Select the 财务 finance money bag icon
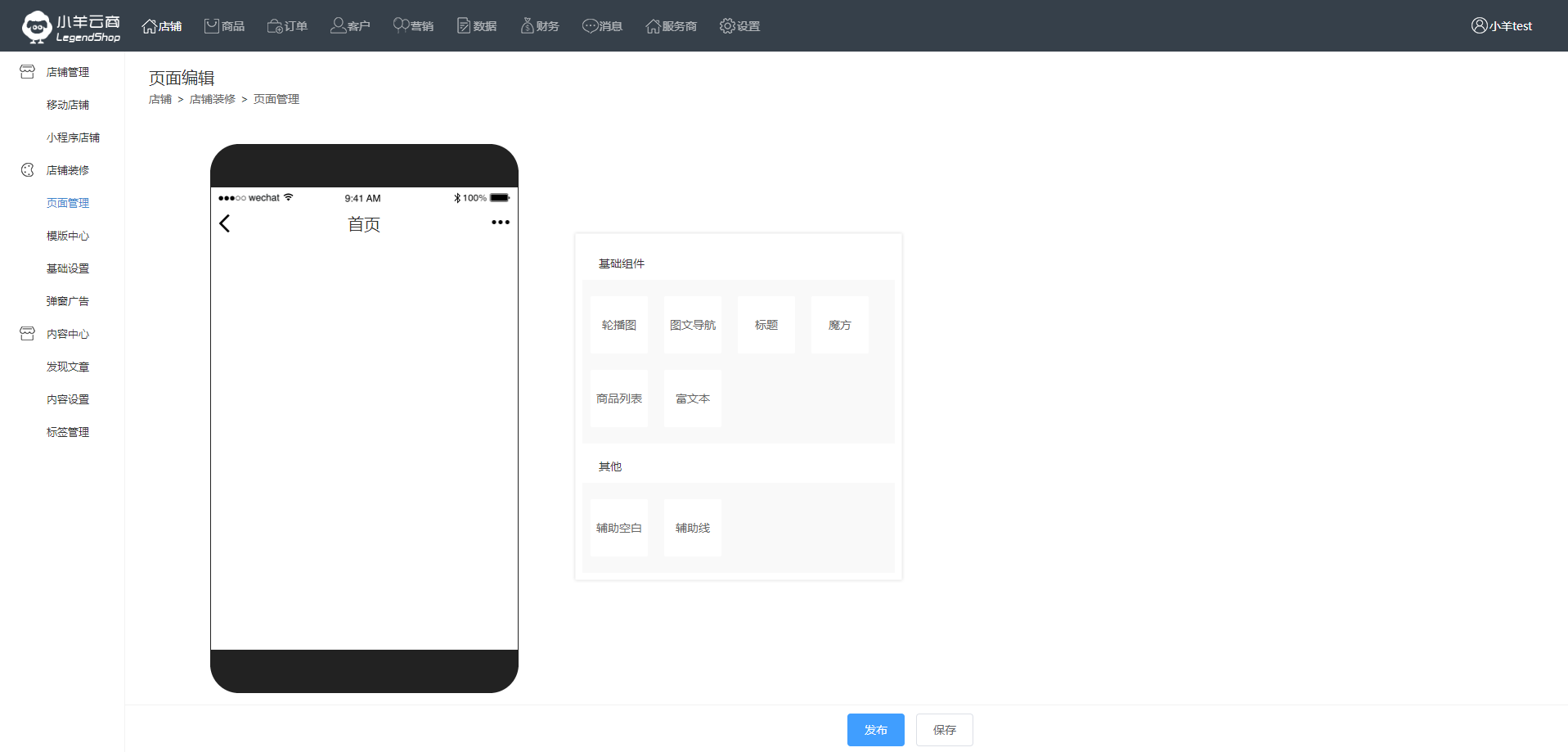1568x752 pixels. 528,26
